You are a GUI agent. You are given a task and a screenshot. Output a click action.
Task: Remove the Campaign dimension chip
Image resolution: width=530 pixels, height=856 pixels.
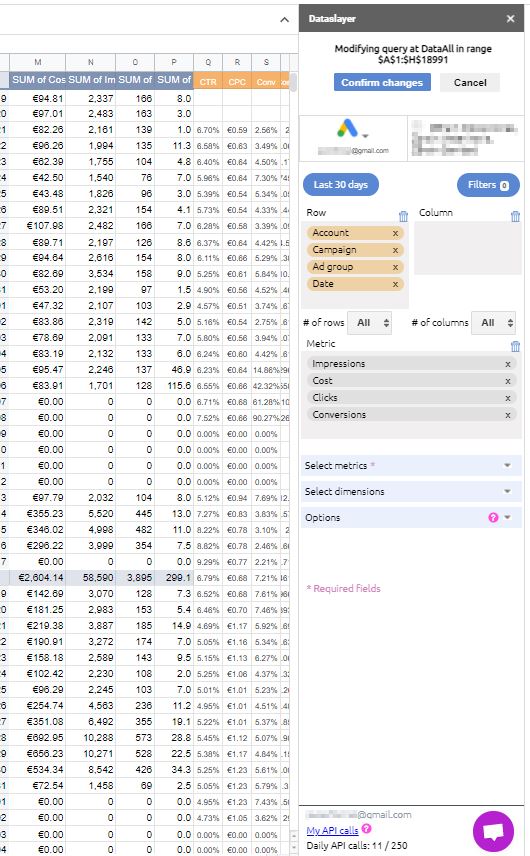click(396, 250)
